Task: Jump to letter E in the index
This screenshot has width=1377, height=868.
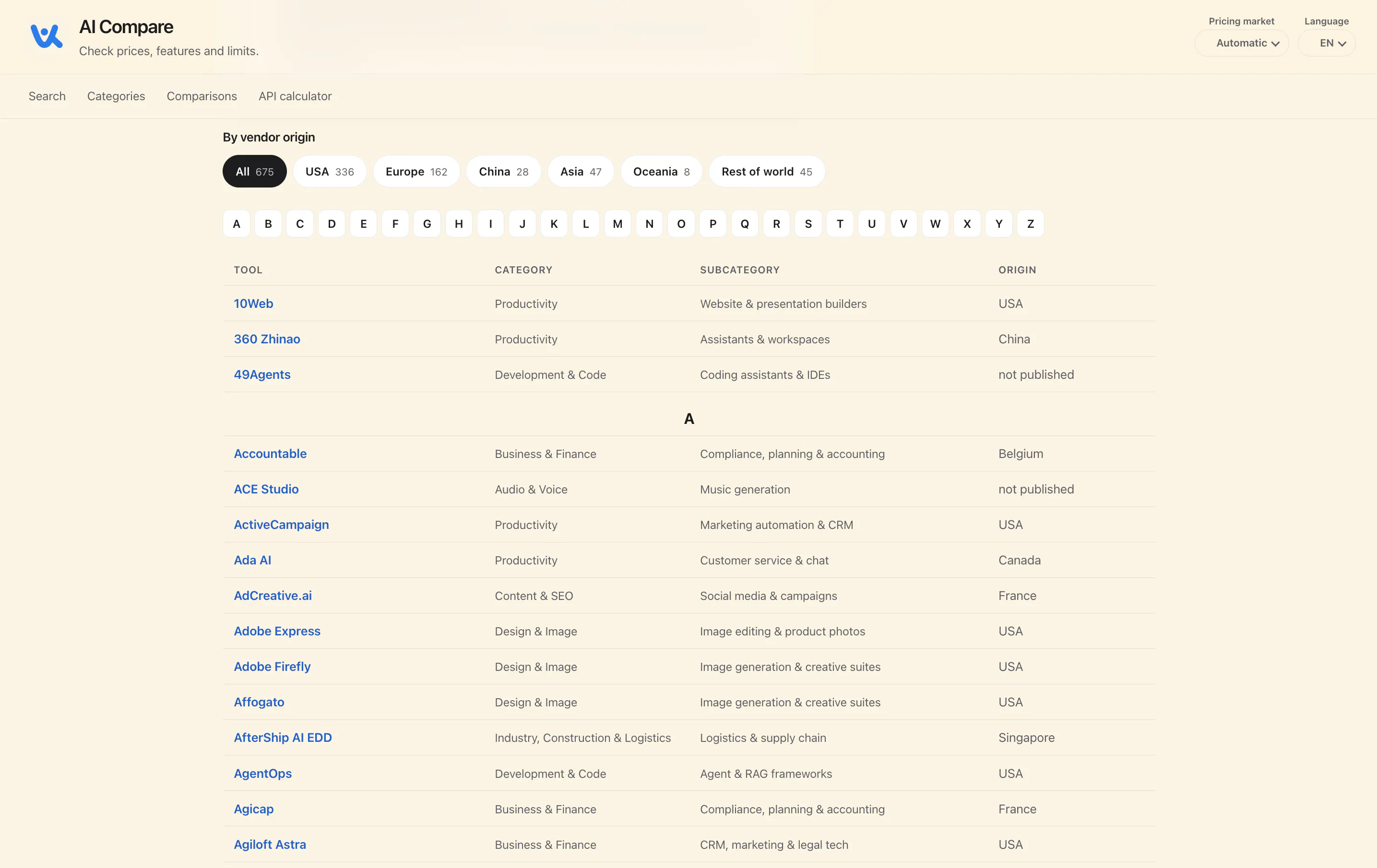Action: click(x=363, y=223)
